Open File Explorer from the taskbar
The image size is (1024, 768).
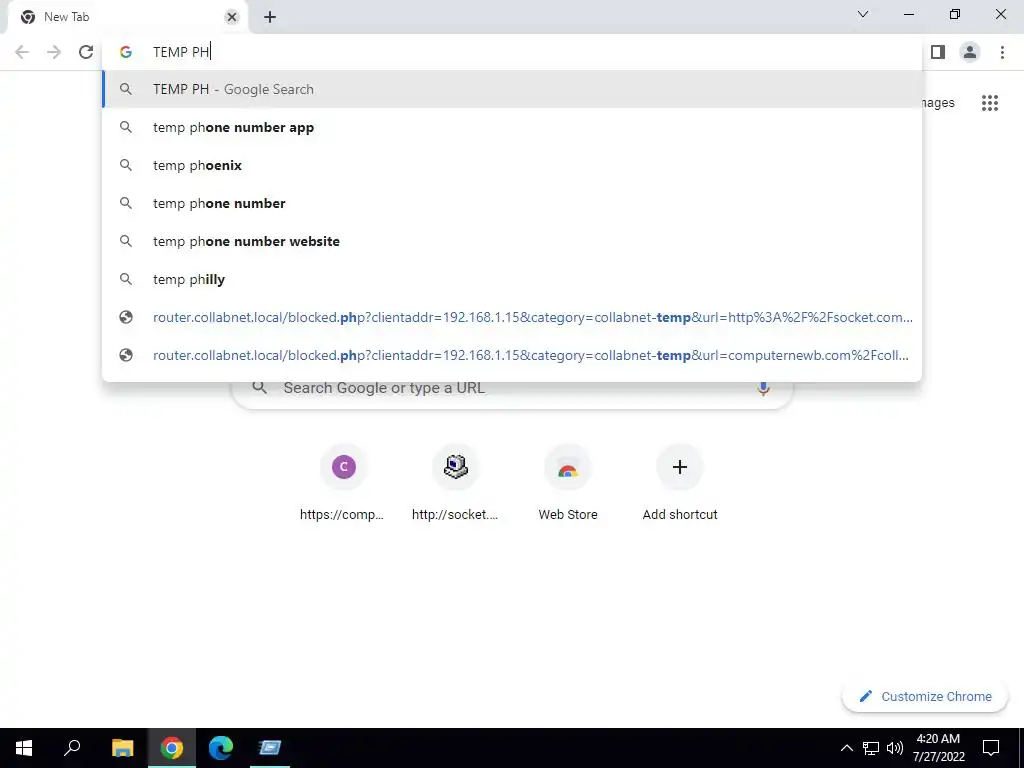click(x=122, y=748)
